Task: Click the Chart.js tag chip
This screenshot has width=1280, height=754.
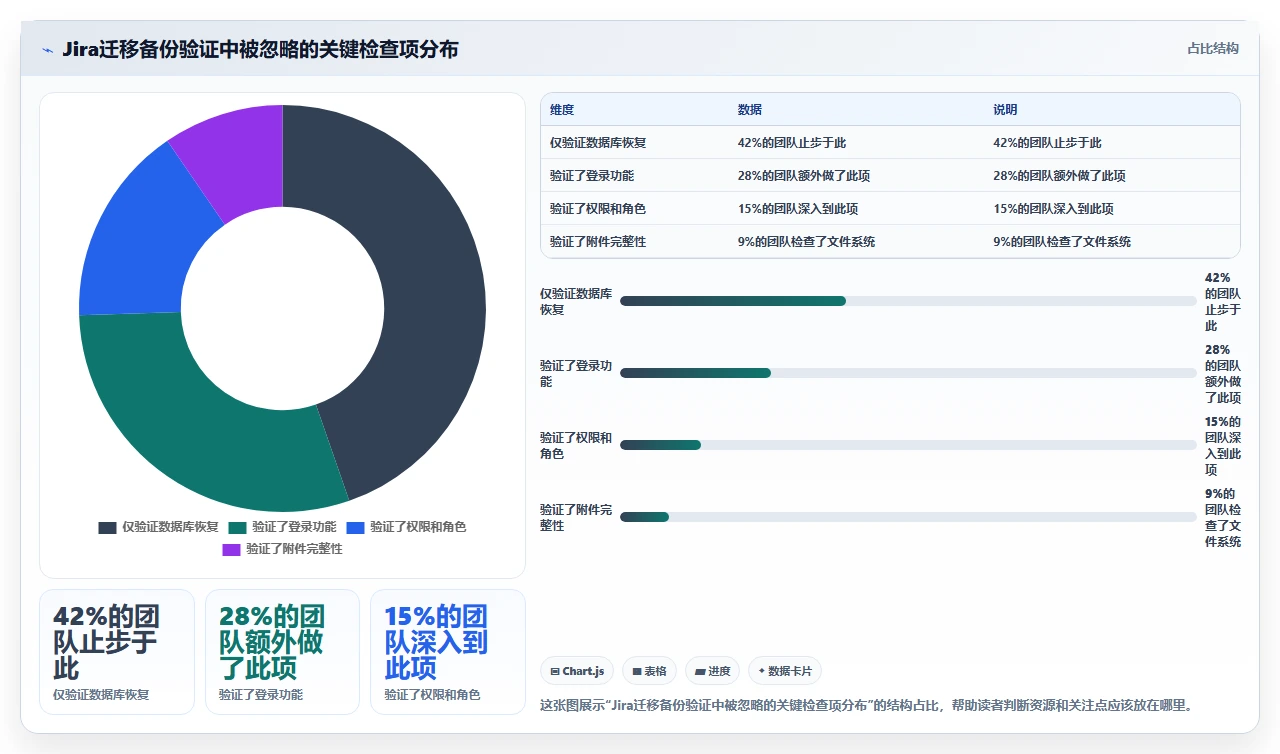Action: (577, 671)
